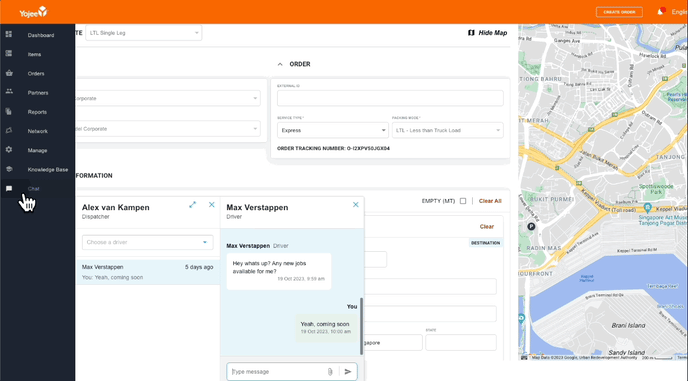Click the Yojee logo
Viewport: 688px width, 381px height.
coord(33,12)
